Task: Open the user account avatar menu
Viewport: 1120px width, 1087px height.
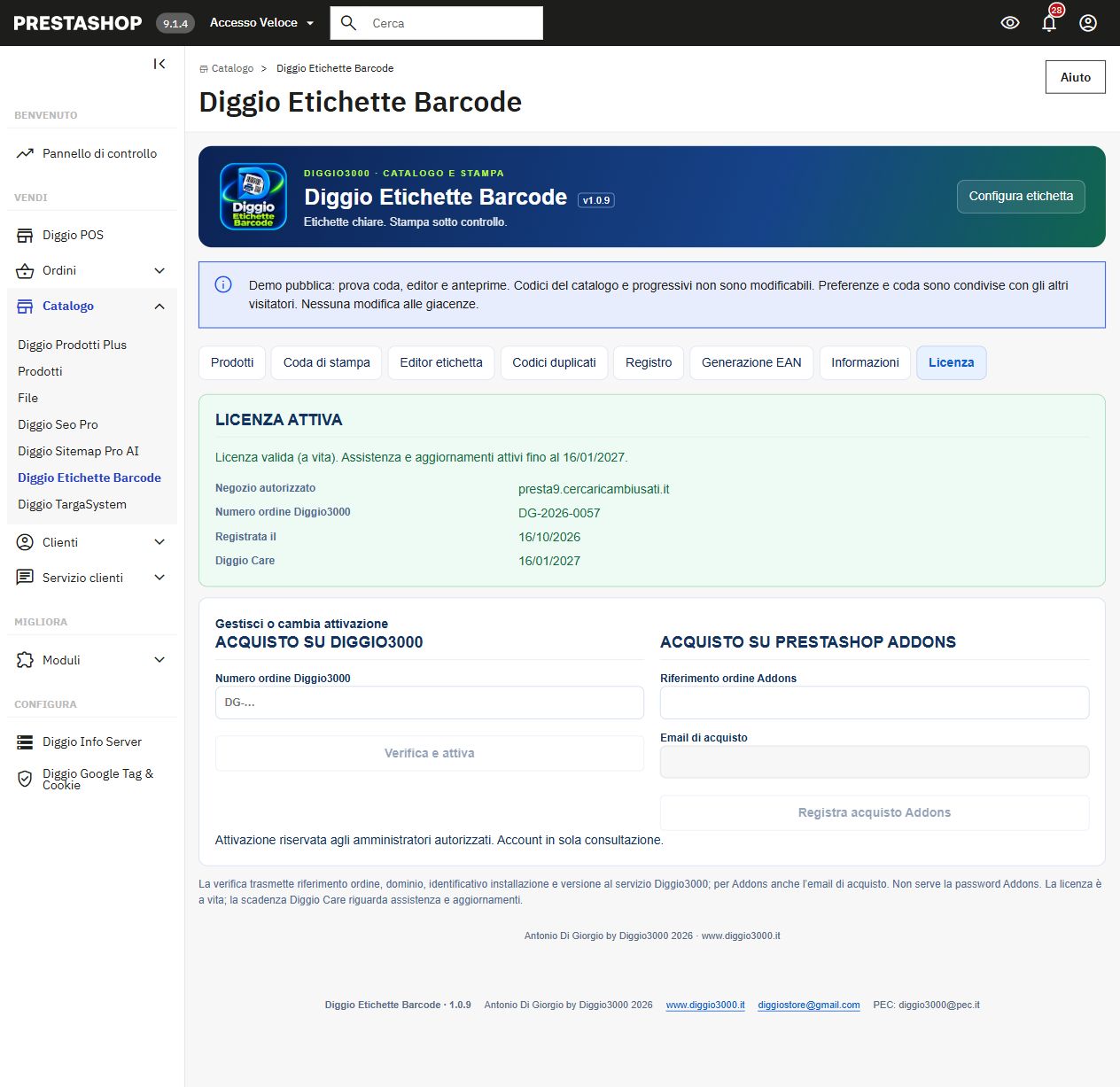Action: (x=1088, y=23)
